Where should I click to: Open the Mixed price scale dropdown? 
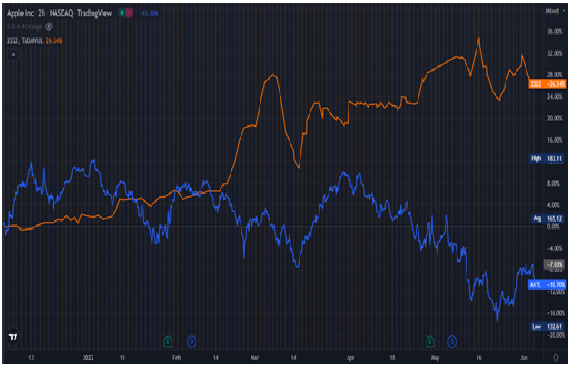(x=555, y=11)
